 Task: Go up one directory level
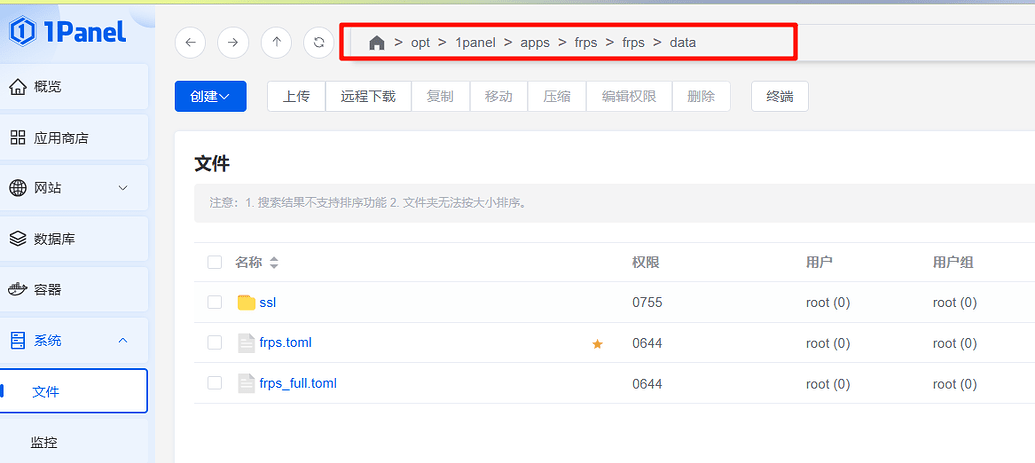pos(277,42)
